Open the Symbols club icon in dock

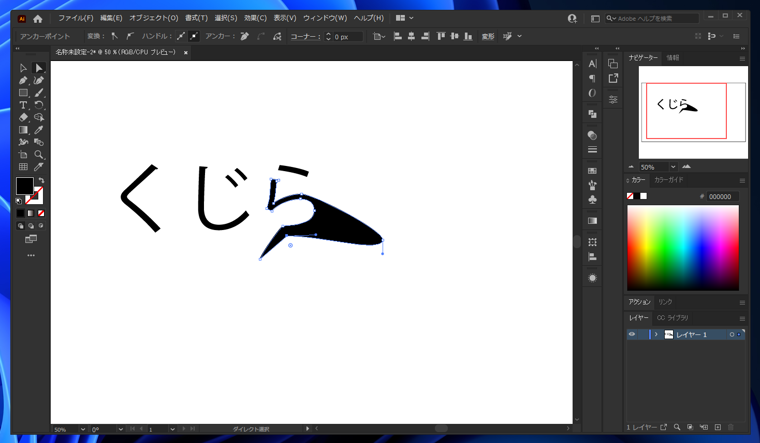[x=592, y=199]
